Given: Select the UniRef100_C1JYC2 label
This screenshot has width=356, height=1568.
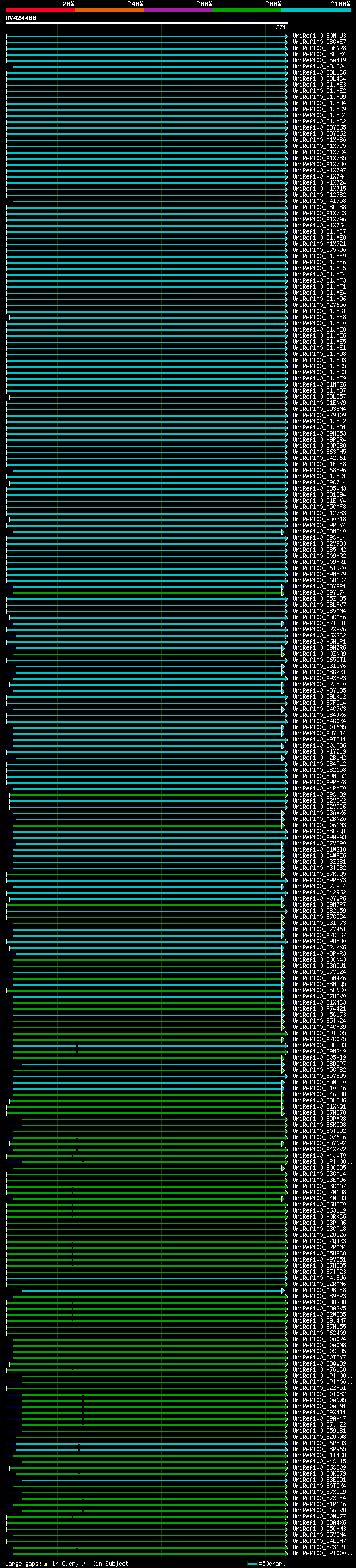Looking at the screenshot, I should coord(319,122).
